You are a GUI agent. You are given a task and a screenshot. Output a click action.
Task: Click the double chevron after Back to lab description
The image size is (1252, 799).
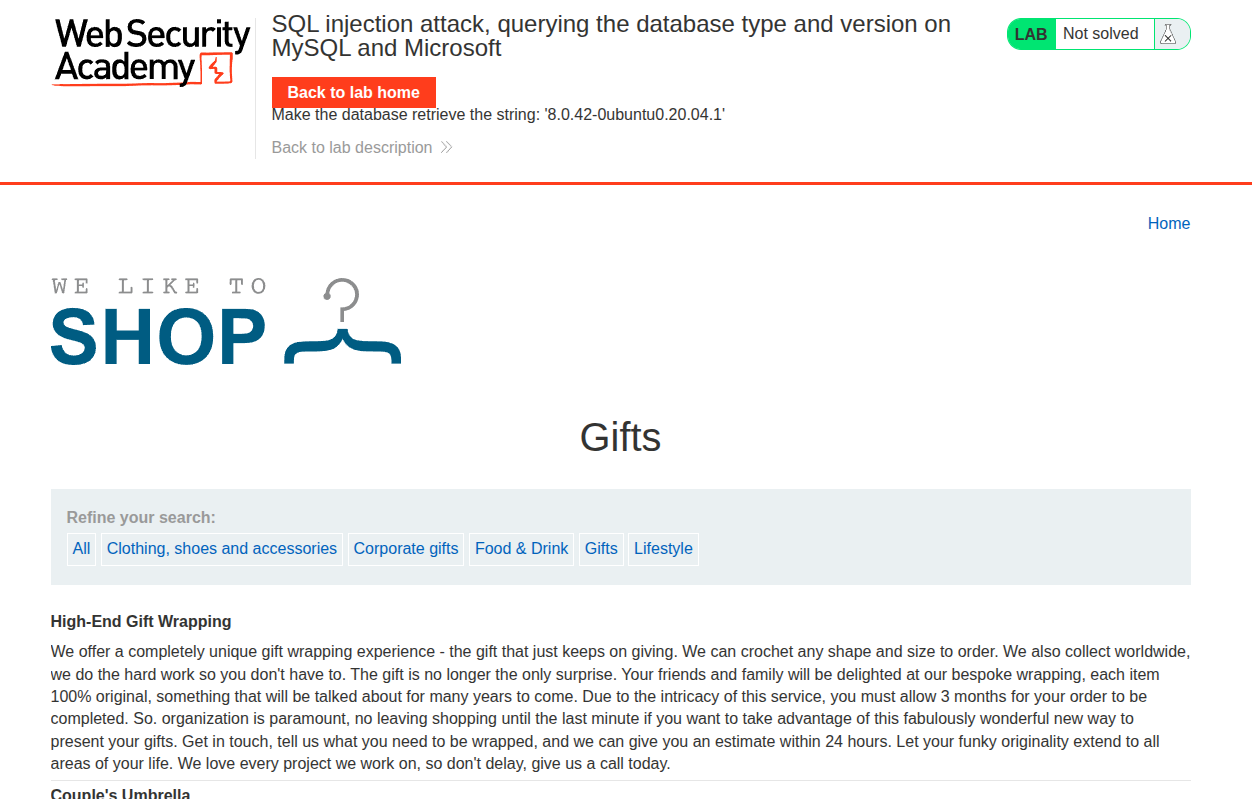point(447,148)
